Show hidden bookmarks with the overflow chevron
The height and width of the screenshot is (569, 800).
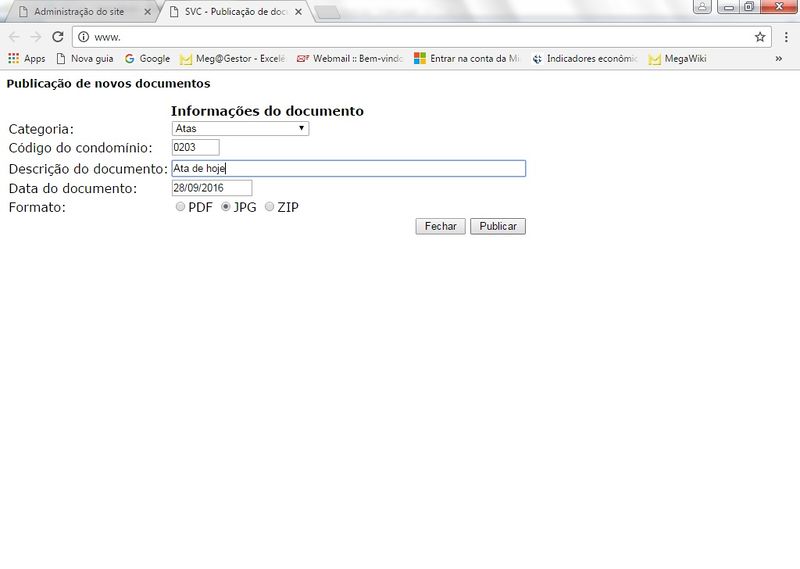[x=778, y=59]
